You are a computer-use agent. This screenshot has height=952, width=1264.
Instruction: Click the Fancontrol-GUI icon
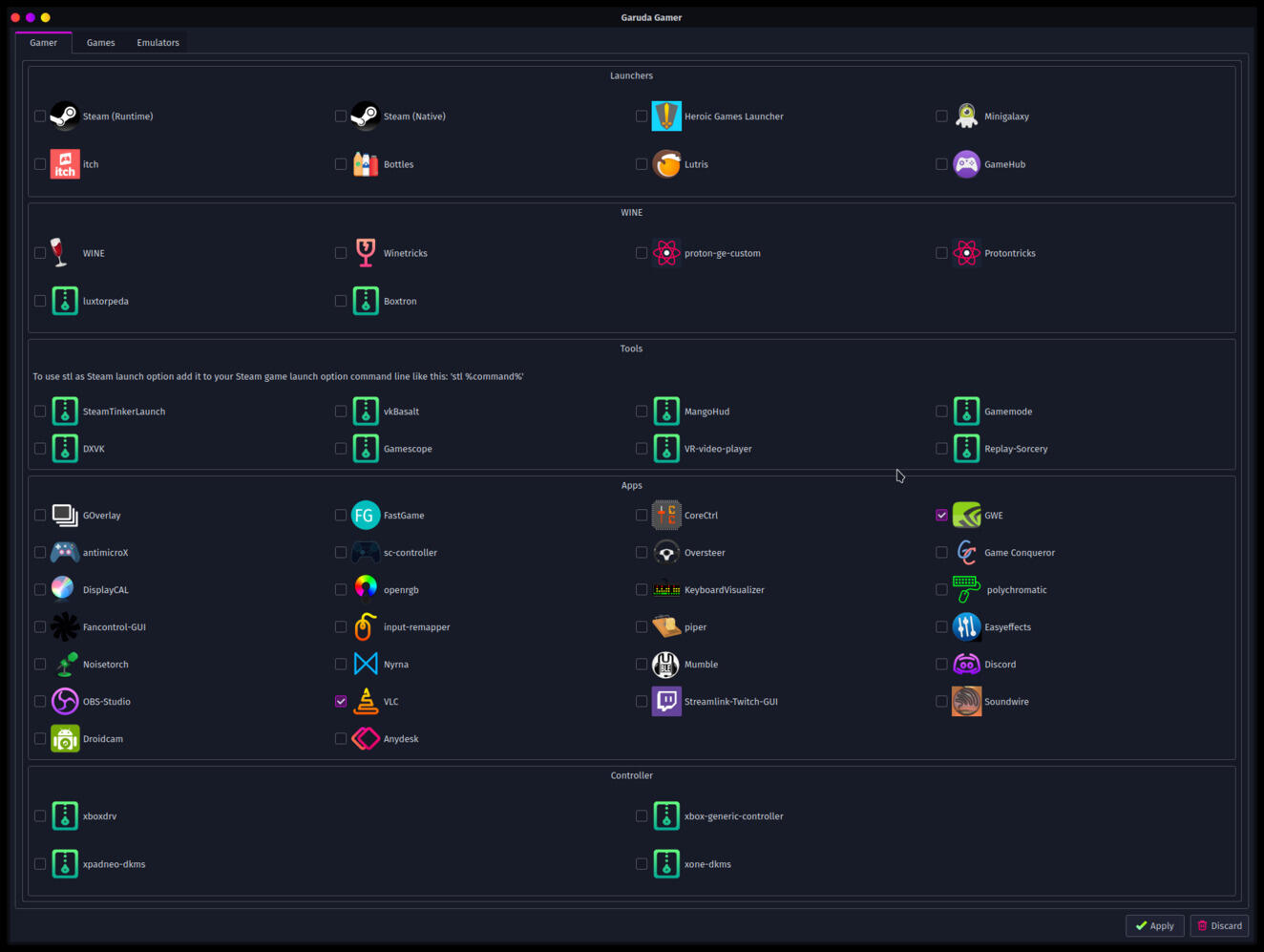65,627
